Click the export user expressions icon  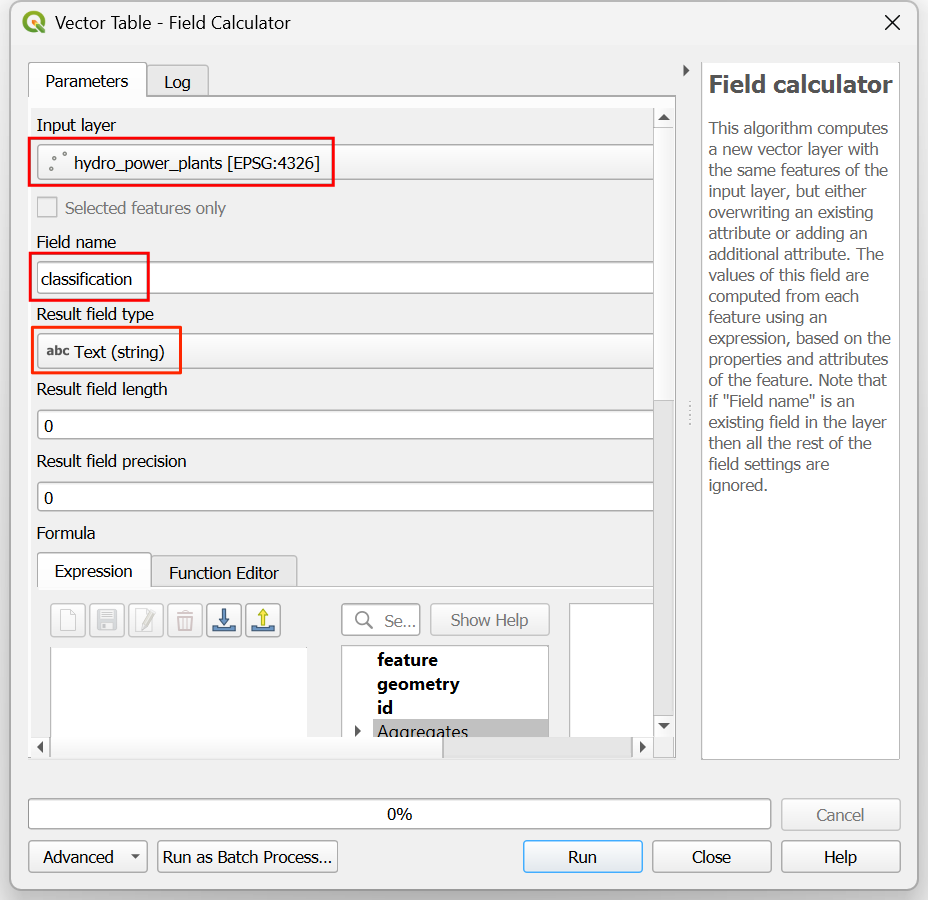coord(263,620)
